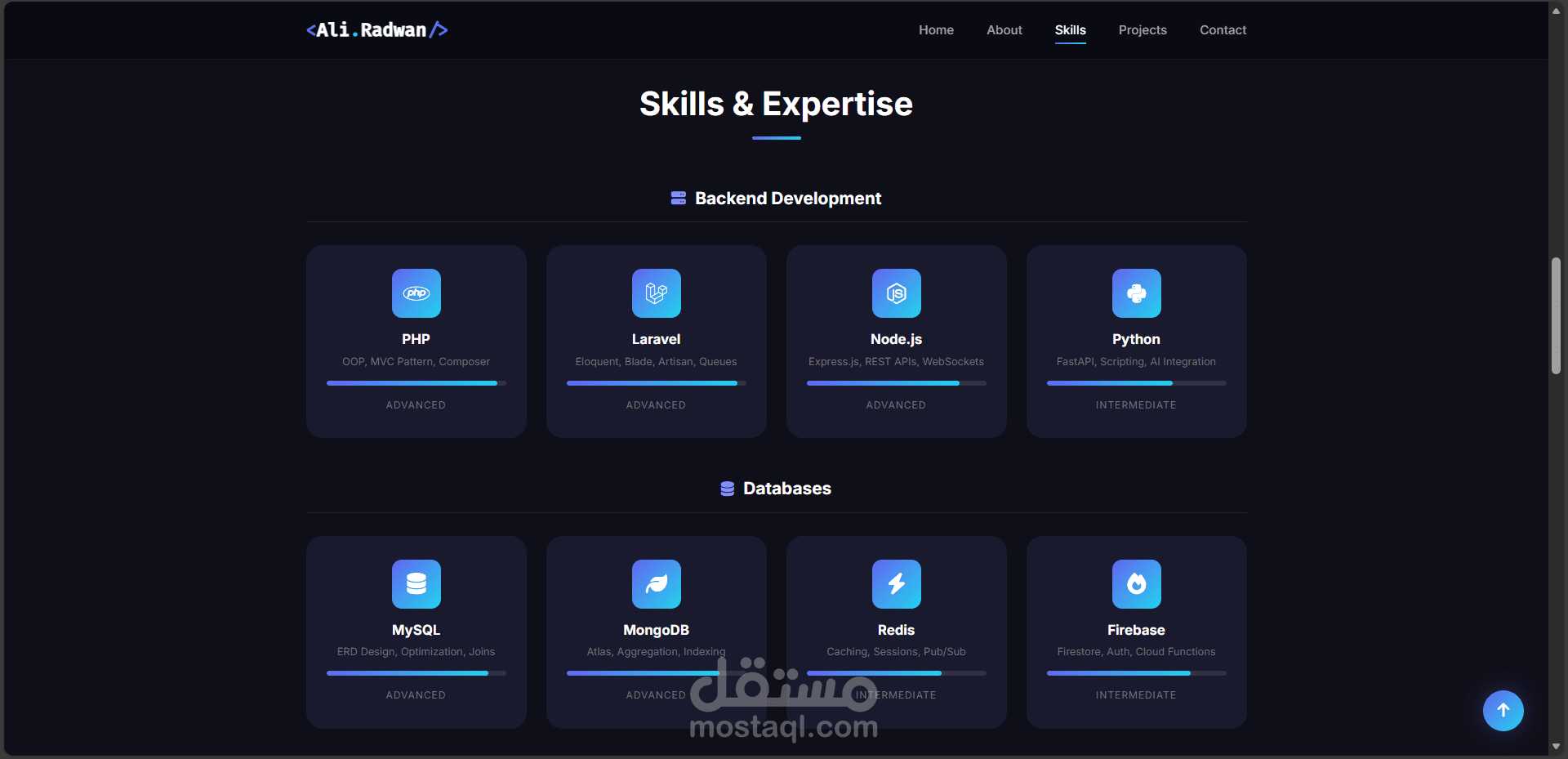
Task: Click the server icon beside Backend Development
Action: pyautogui.click(x=678, y=198)
